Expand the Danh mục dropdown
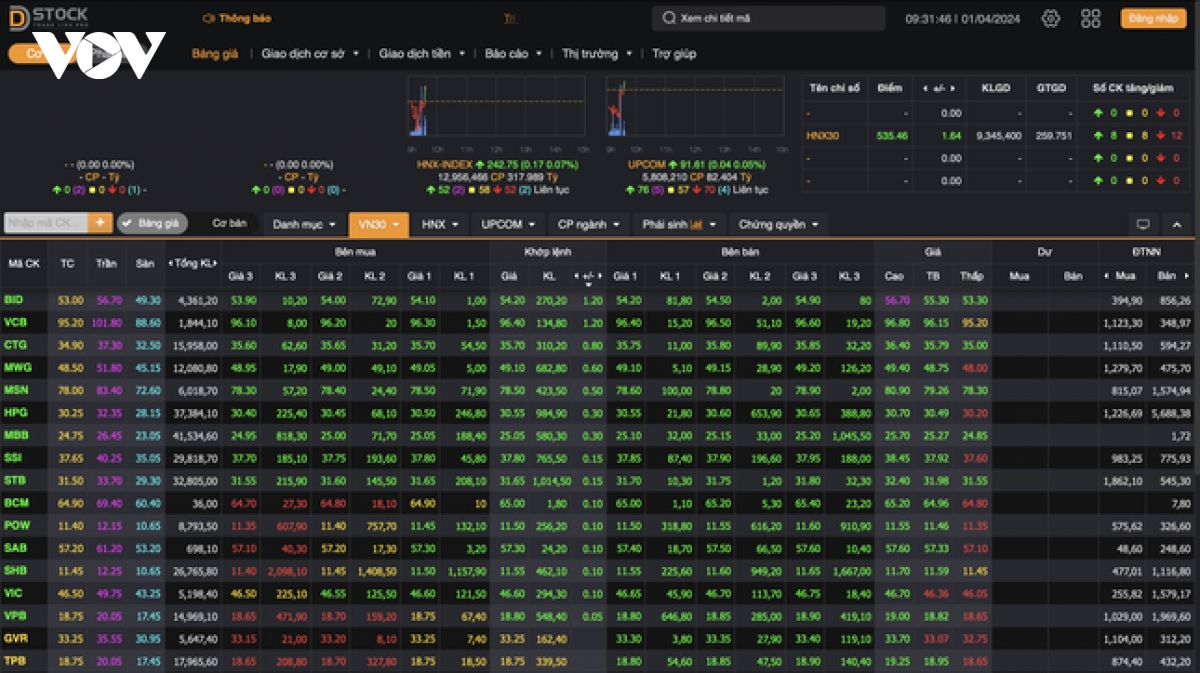The width and height of the screenshot is (1200, 673). point(303,224)
